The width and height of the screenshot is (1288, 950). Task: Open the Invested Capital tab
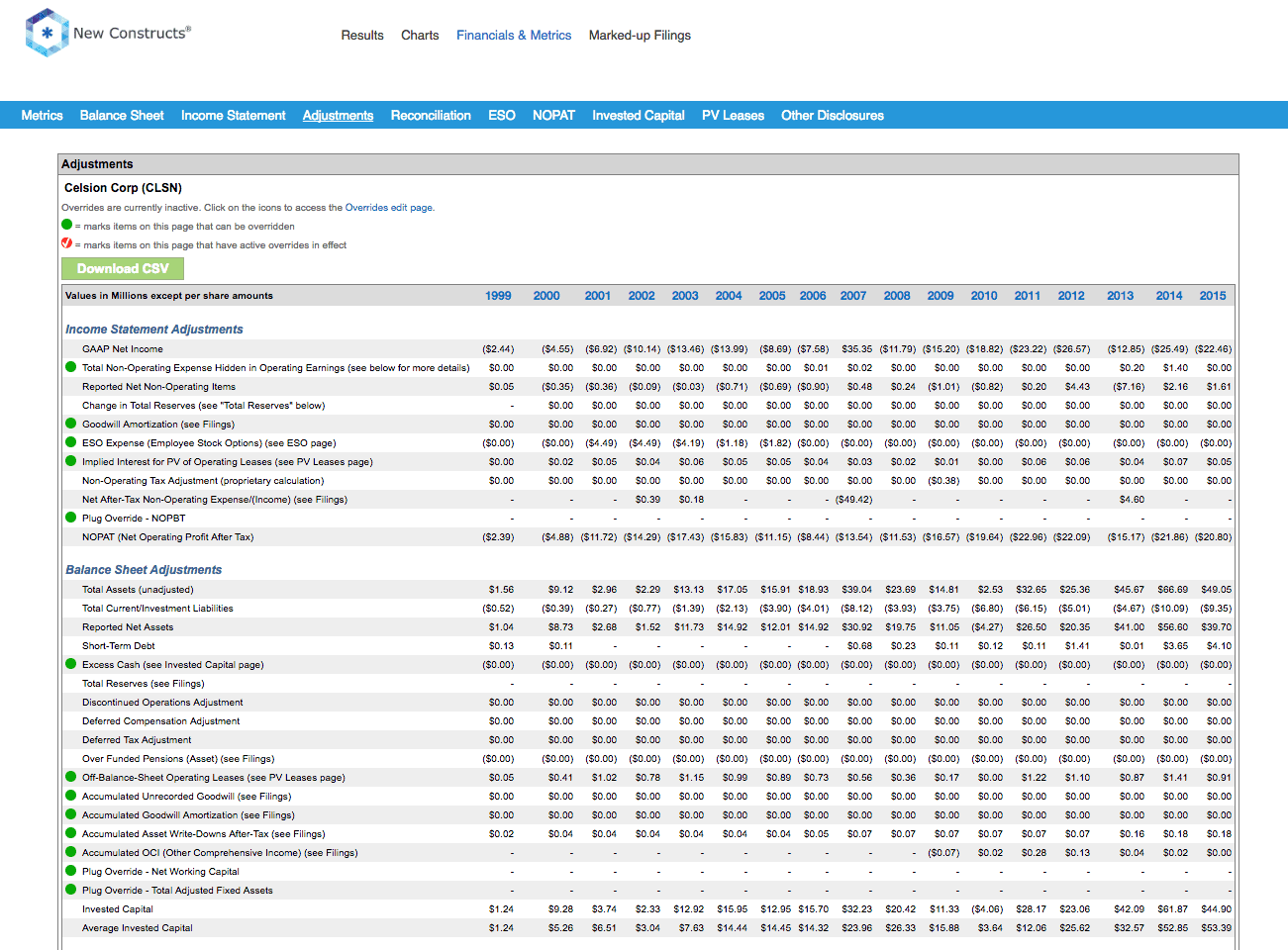coord(639,115)
